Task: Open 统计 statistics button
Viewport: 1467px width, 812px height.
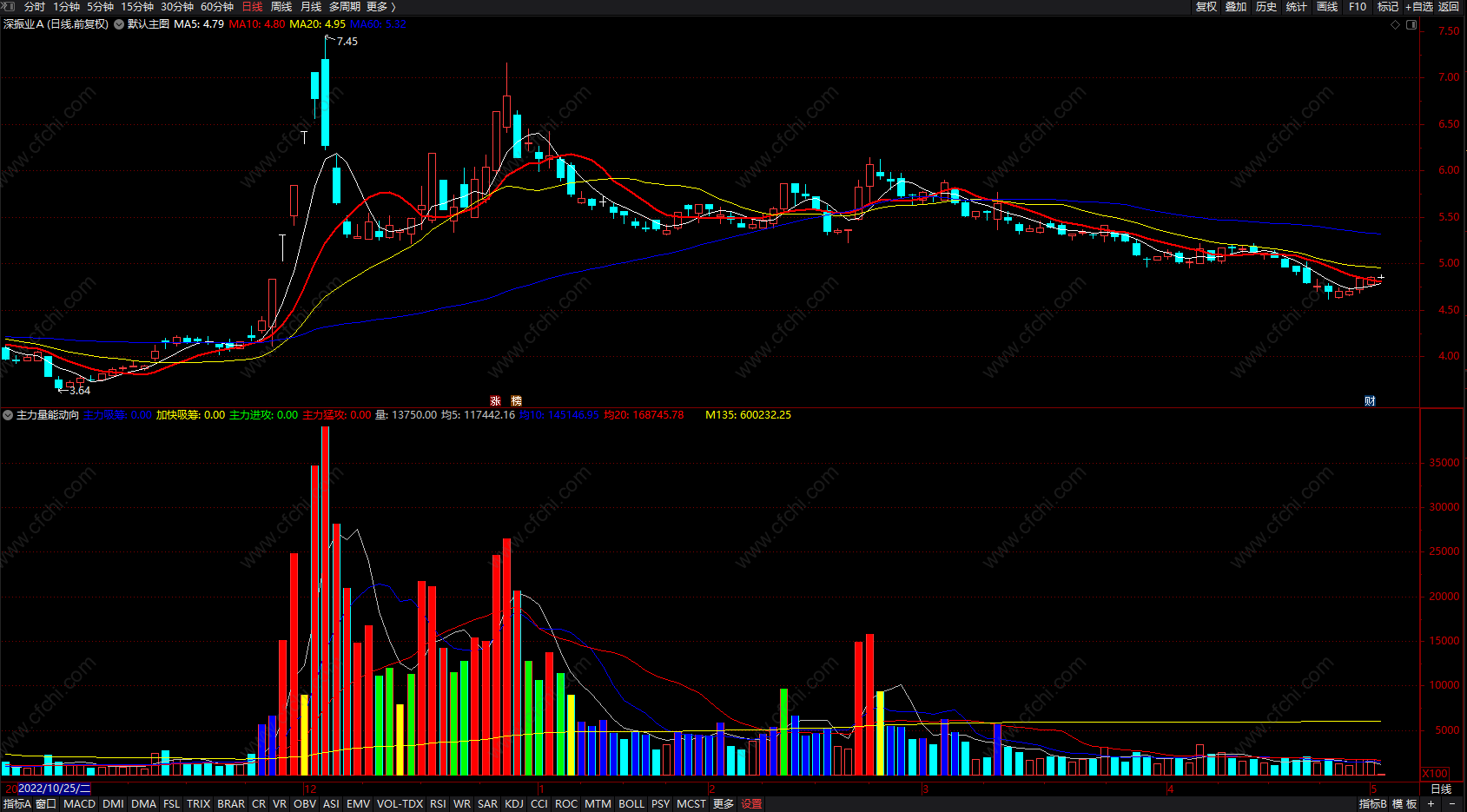Action: [1297, 7]
